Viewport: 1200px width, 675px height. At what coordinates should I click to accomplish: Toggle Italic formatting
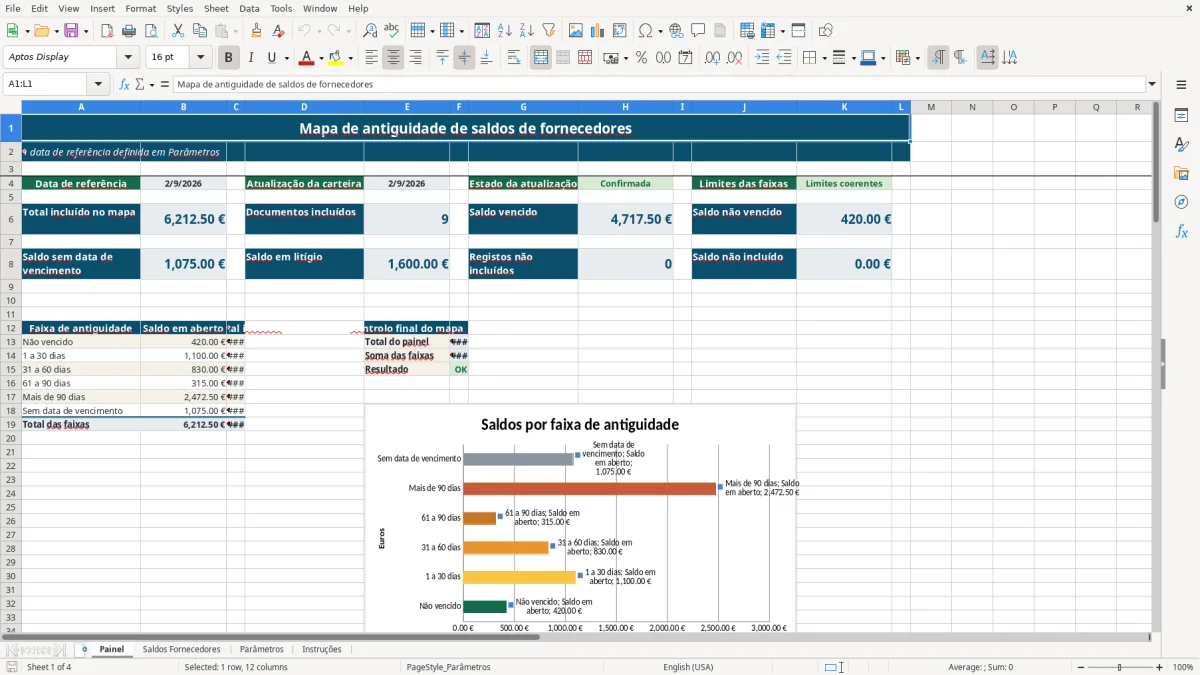[x=251, y=58]
